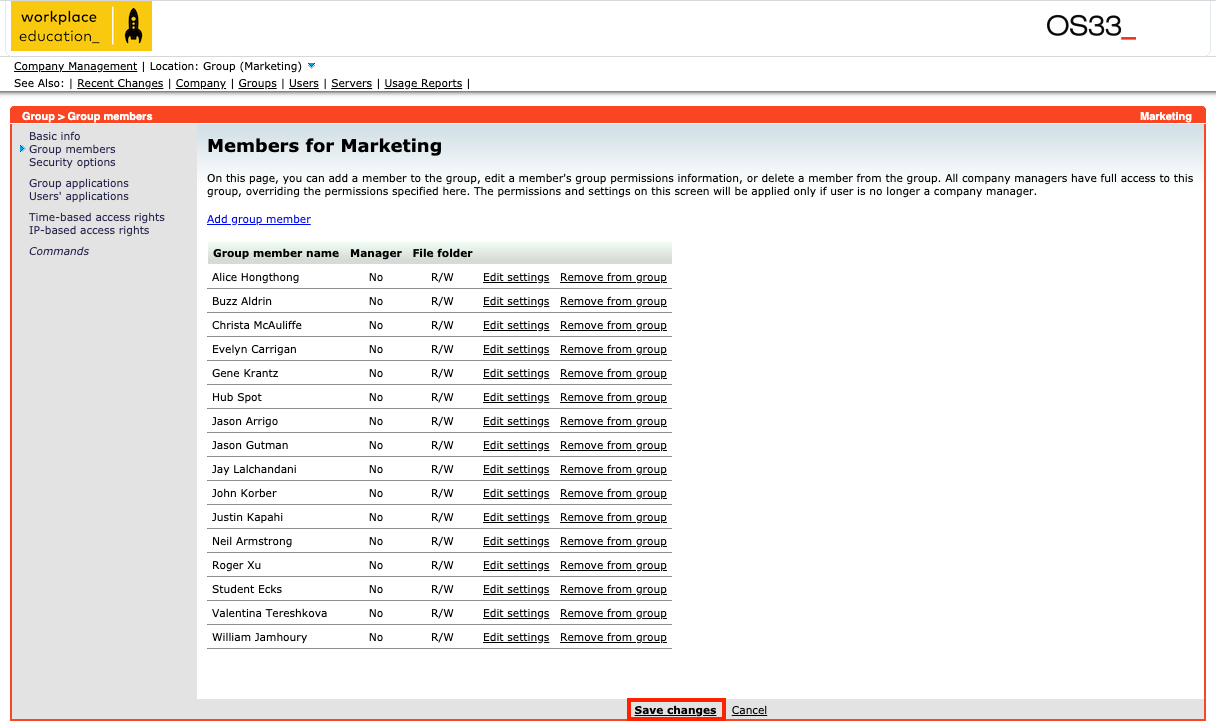Click the Group member name column header

pos(276,253)
